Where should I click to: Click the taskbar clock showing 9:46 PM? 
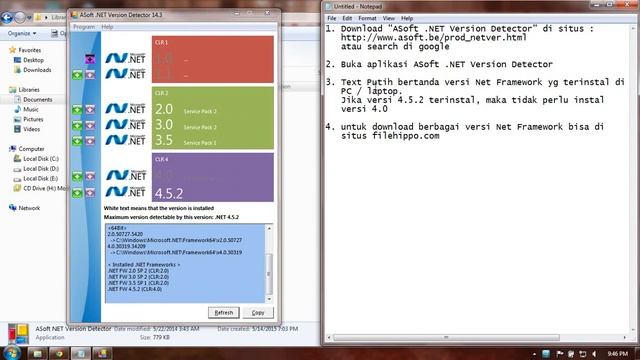coord(617,354)
